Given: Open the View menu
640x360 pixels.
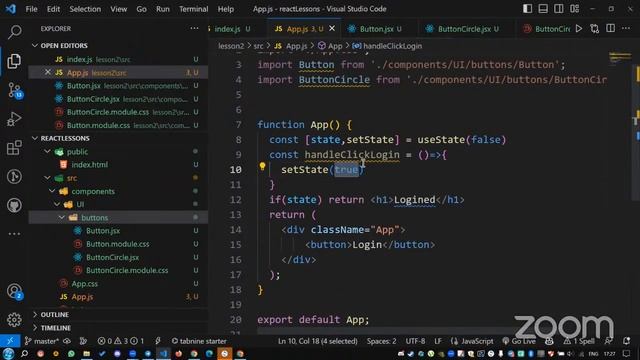Looking at the screenshot, I should coord(118,9).
